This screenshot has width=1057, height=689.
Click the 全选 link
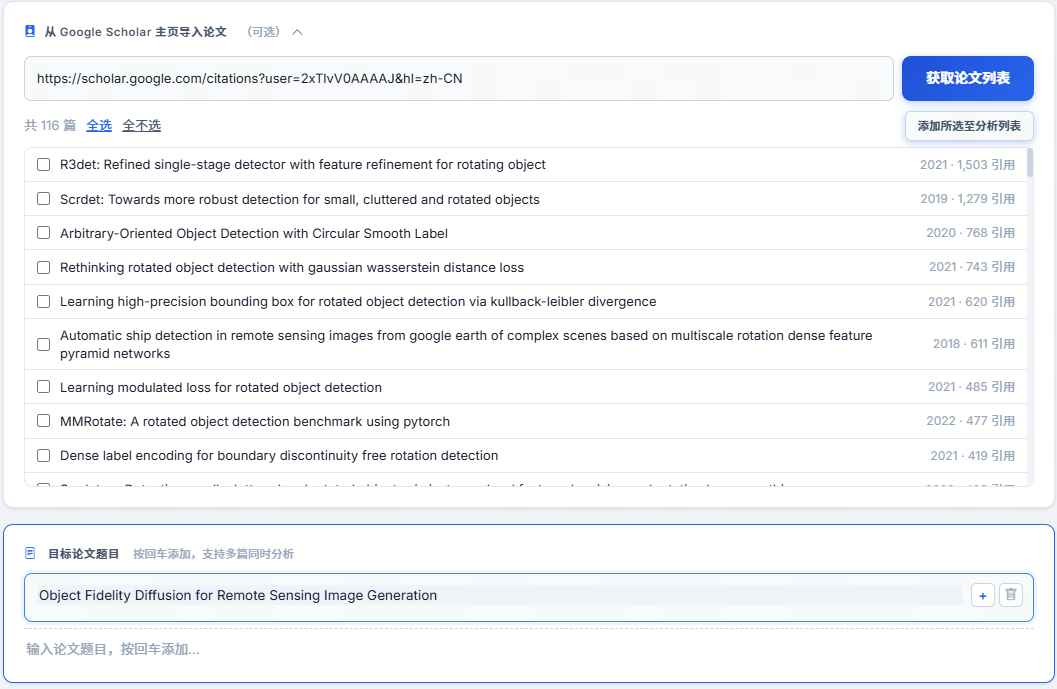(99, 126)
